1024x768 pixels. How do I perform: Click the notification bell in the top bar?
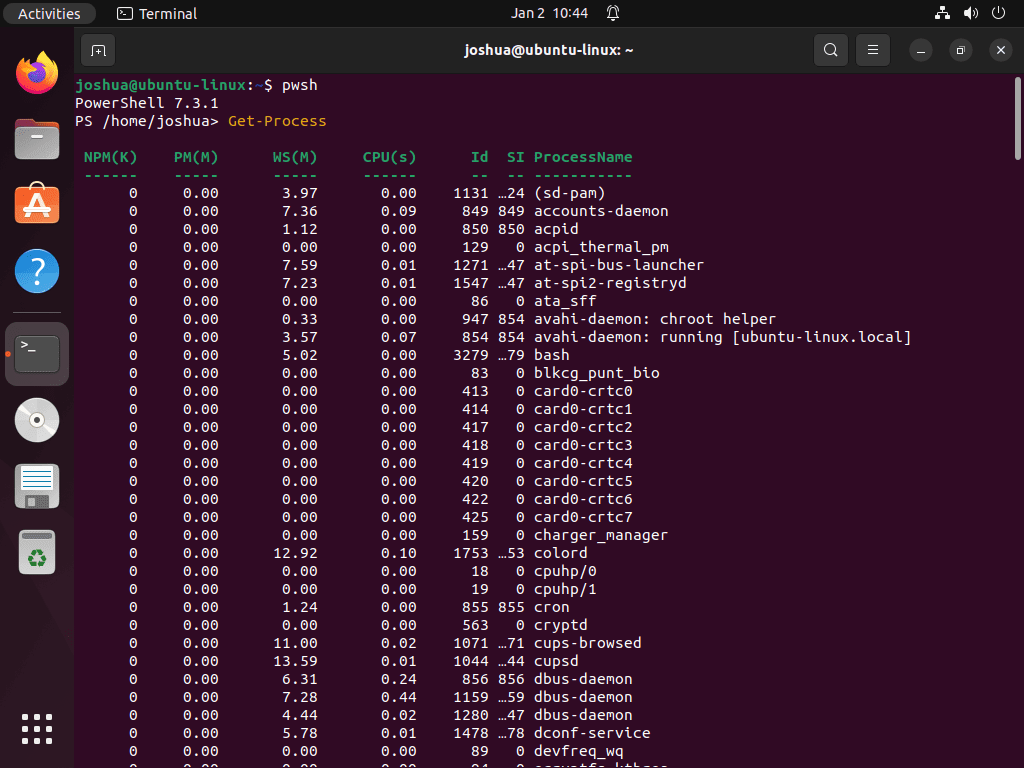(612, 13)
